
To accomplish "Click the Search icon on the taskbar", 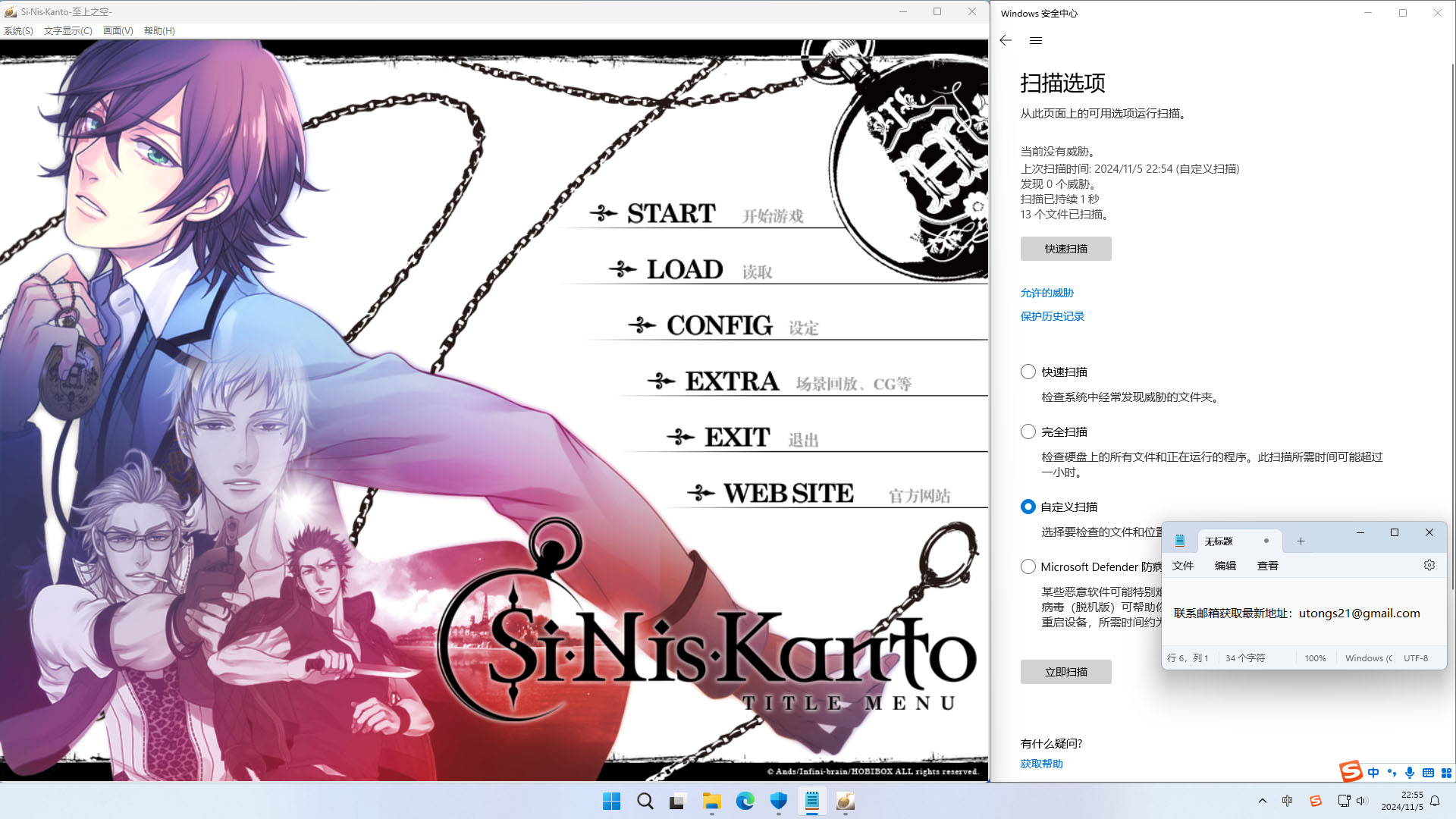I will (x=645, y=801).
